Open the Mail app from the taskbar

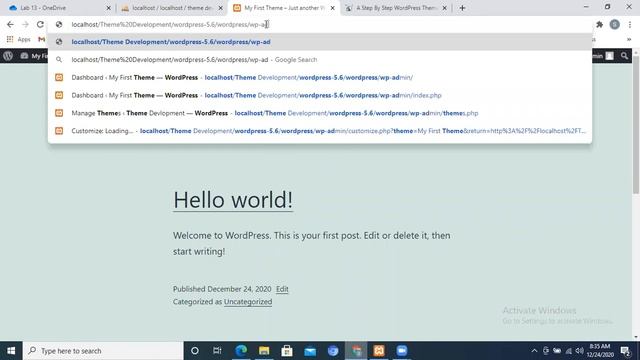(310, 351)
